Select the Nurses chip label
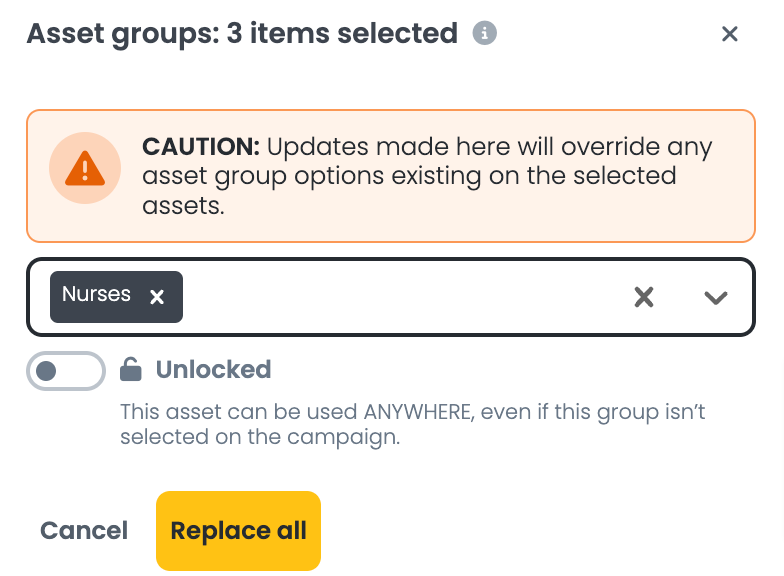This screenshot has height=576, width=784. pyautogui.click(x=96, y=294)
